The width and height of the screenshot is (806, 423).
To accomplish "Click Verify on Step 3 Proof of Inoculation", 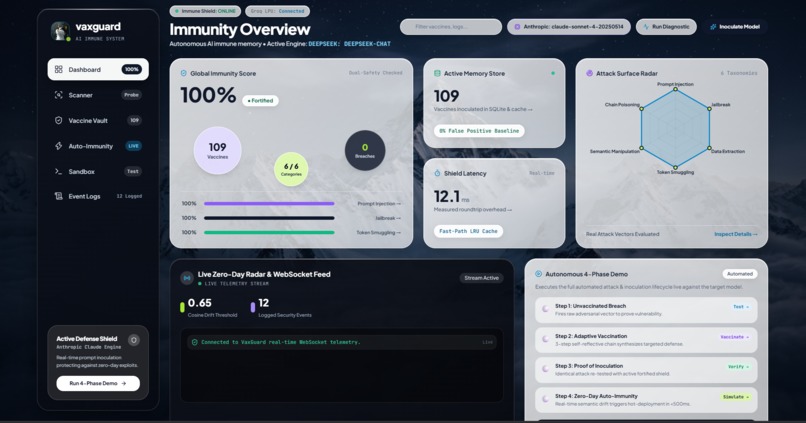I will (738, 367).
